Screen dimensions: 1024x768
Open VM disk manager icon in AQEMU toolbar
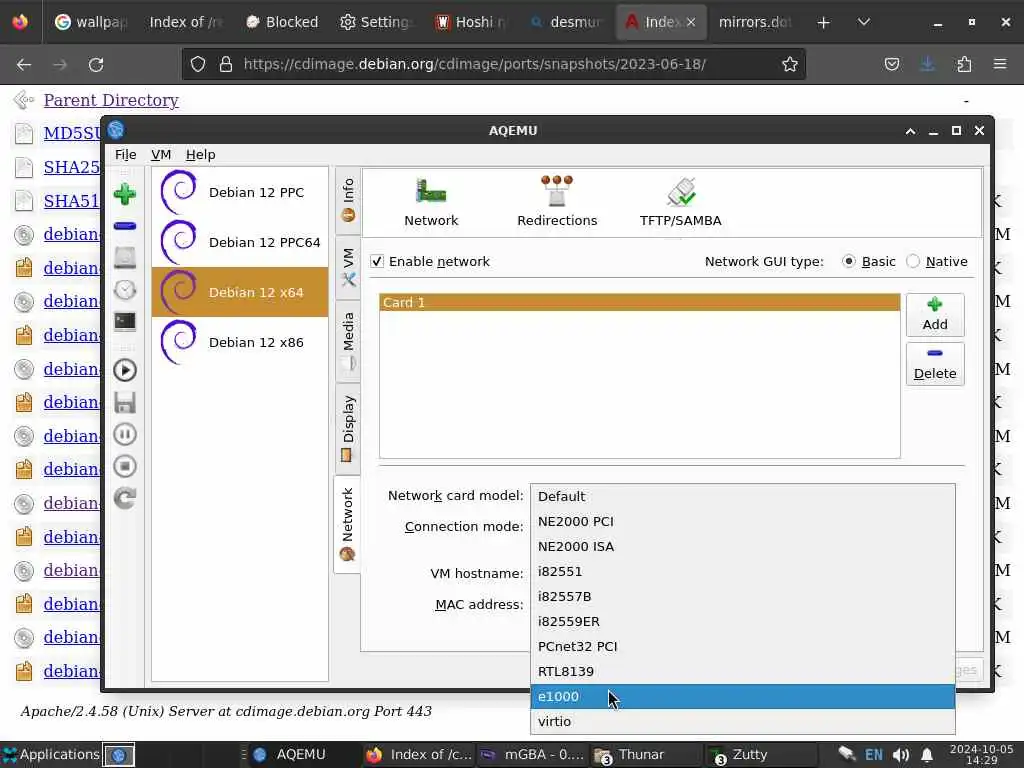[125, 258]
